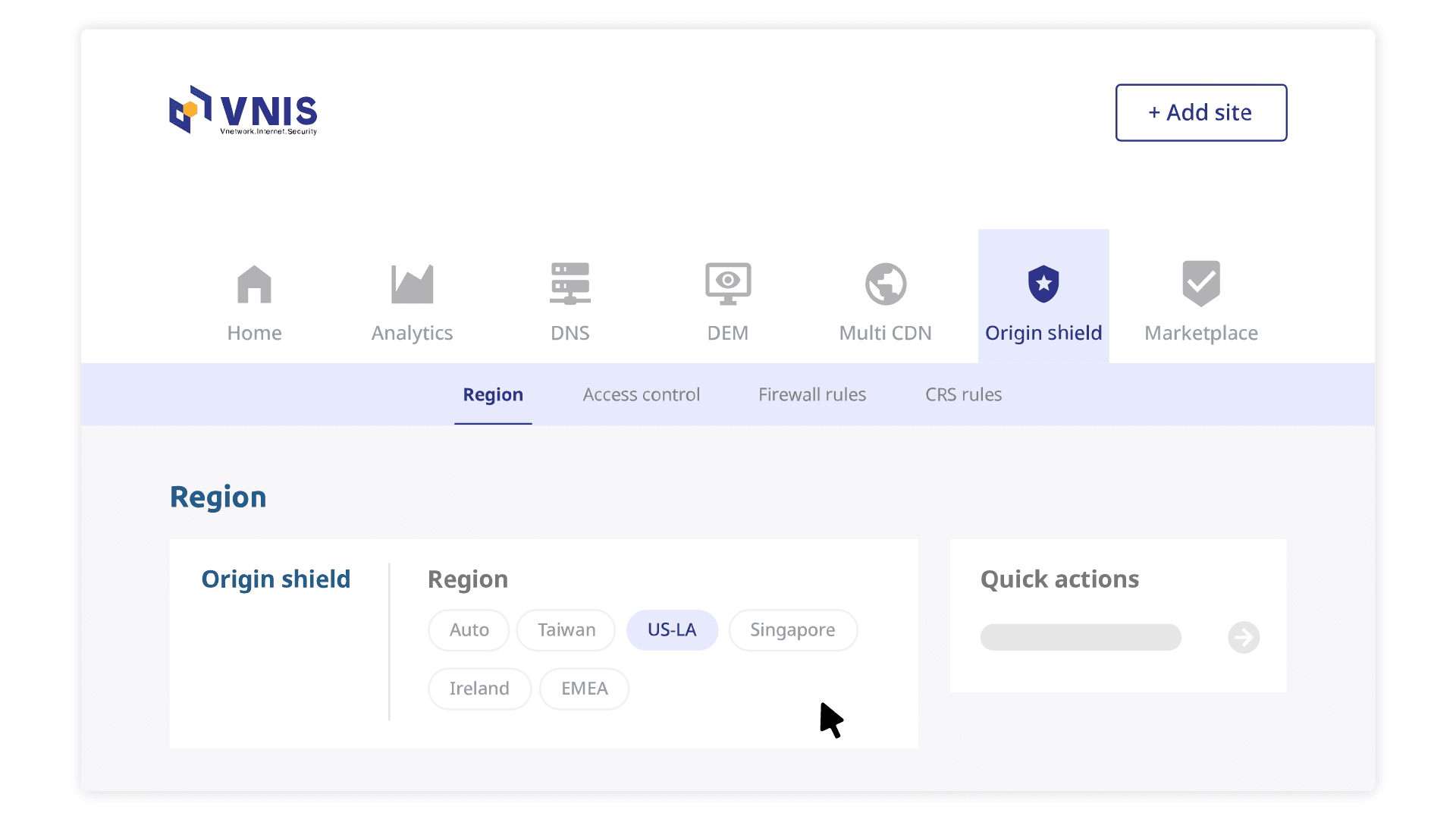Select the Taiwan region
The height and width of the screenshot is (819, 1456).
[x=565, y=629]
